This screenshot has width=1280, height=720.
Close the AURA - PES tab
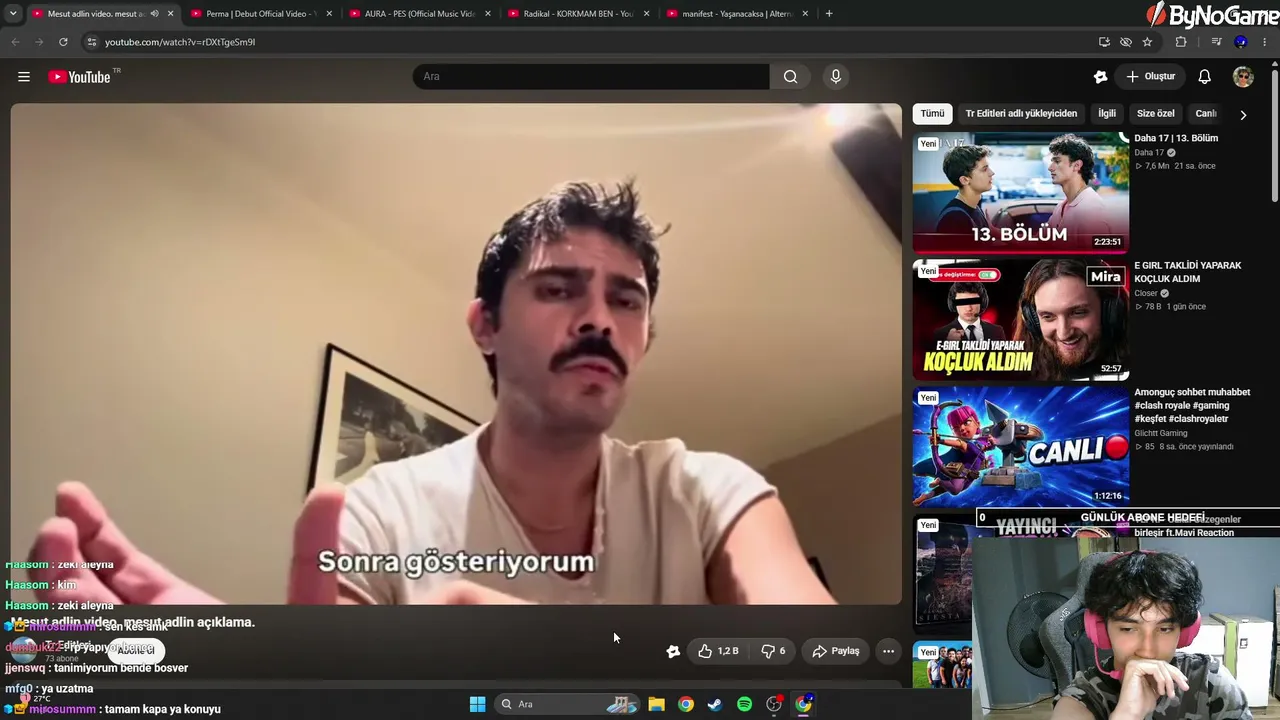(x=487, y=14)
